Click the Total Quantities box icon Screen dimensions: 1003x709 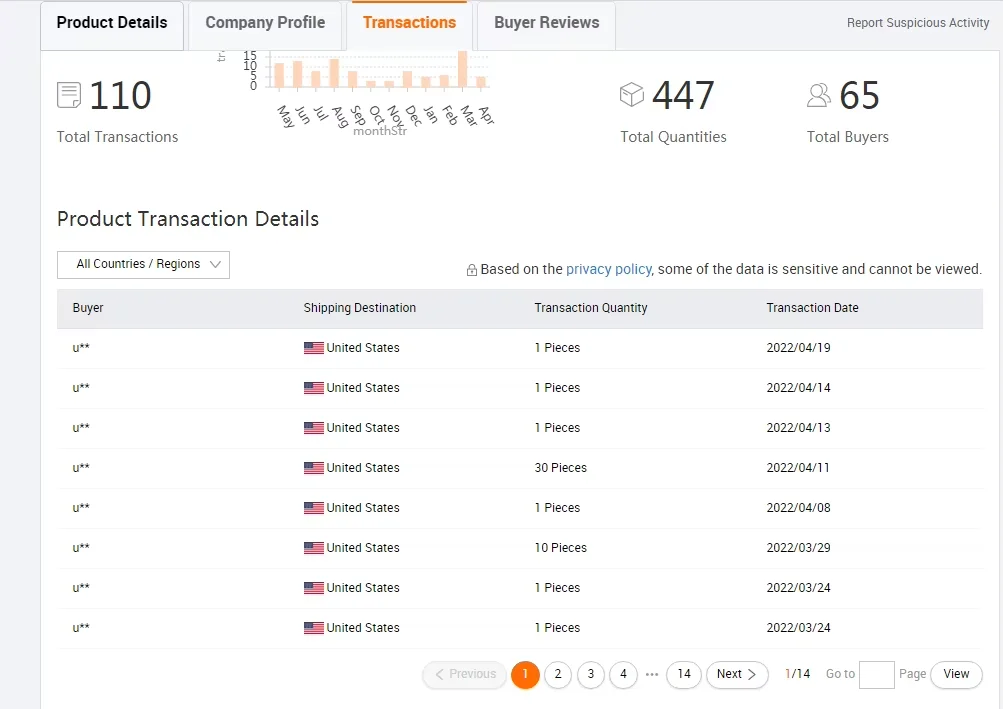coord(632,95)
